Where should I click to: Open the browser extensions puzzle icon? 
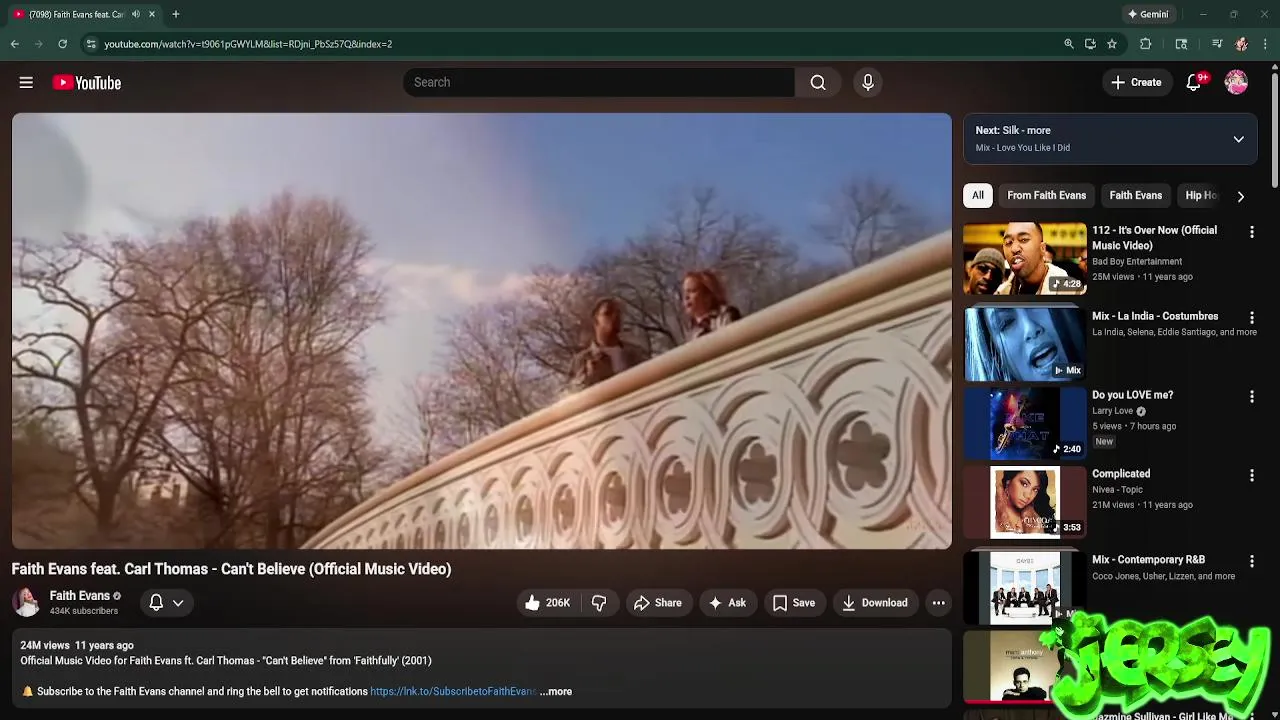coord(1146,44)
